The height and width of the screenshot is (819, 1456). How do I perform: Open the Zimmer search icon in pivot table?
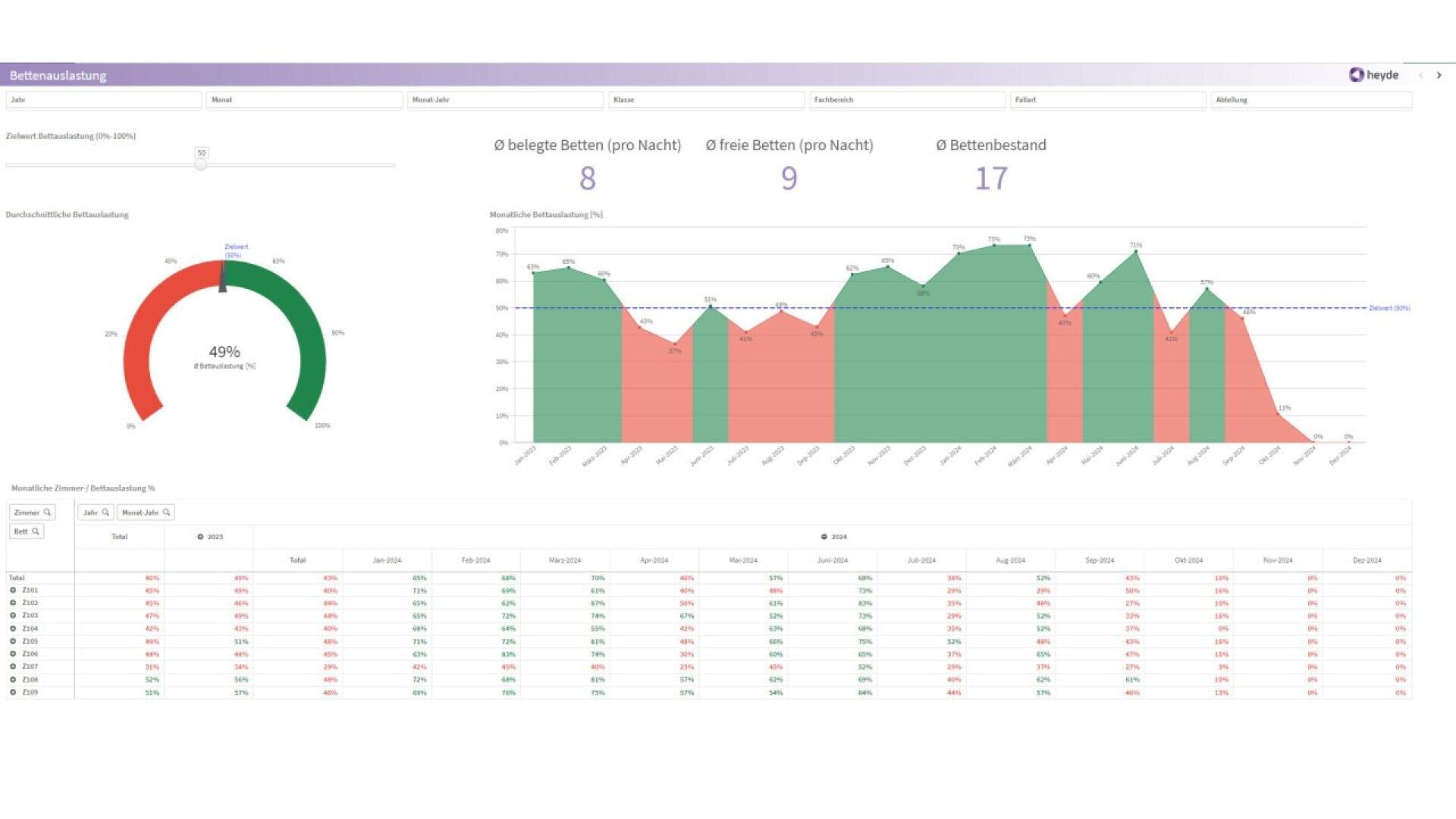pos(47,513)
